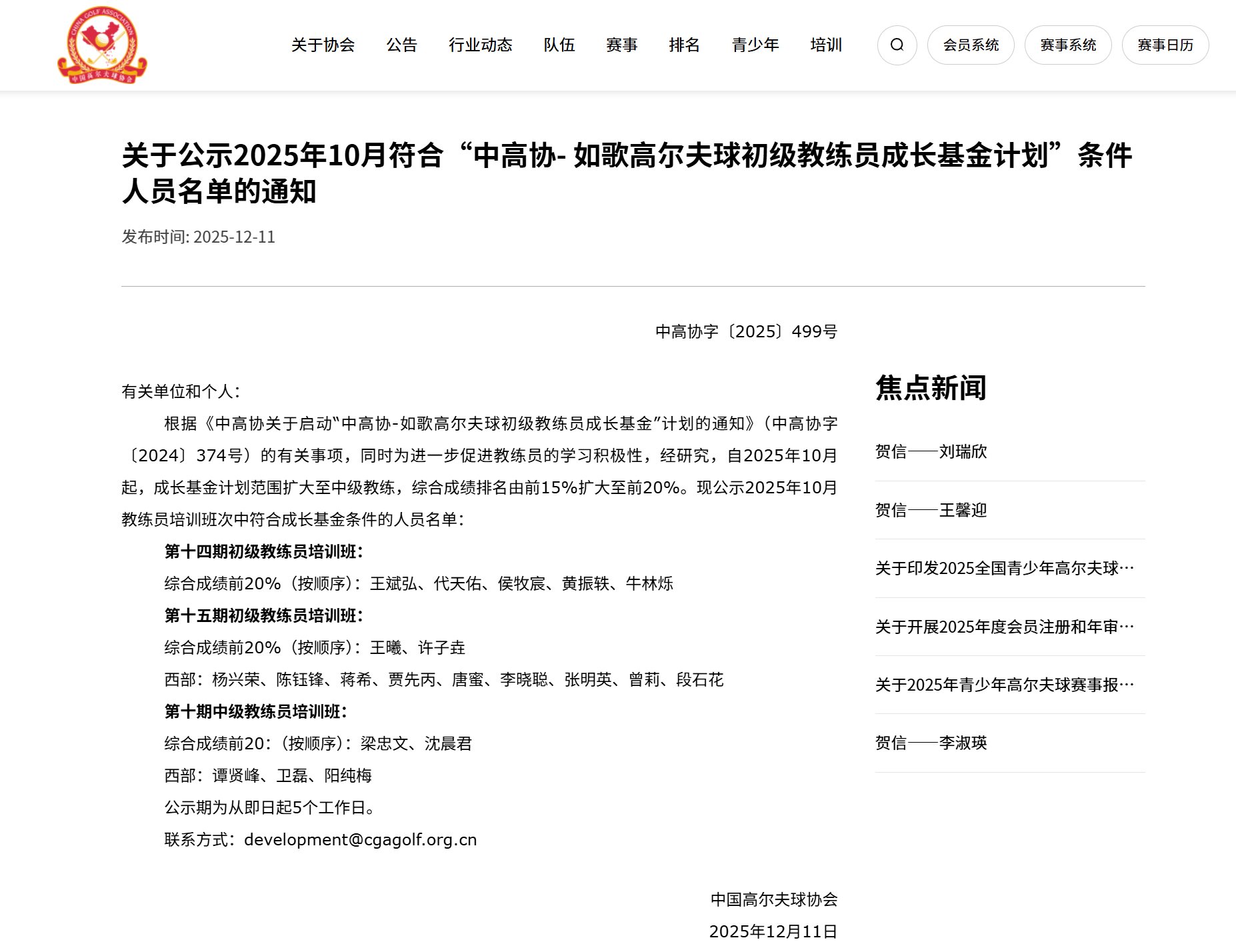Open news link 贺信——李淑瑛
Image resolution: width=1236 pixels, height=952 pixels.
point(931,743)
